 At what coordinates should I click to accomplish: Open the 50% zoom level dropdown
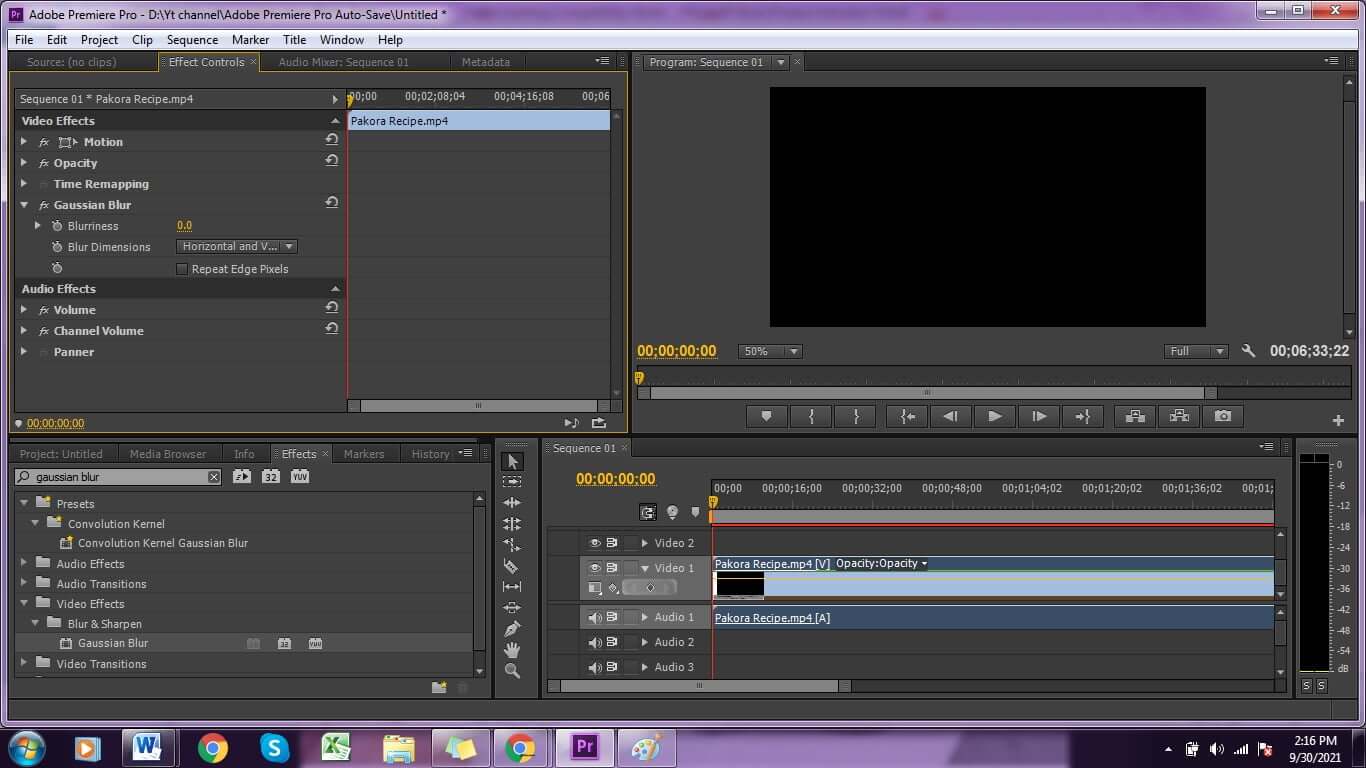tap(770, 351)
